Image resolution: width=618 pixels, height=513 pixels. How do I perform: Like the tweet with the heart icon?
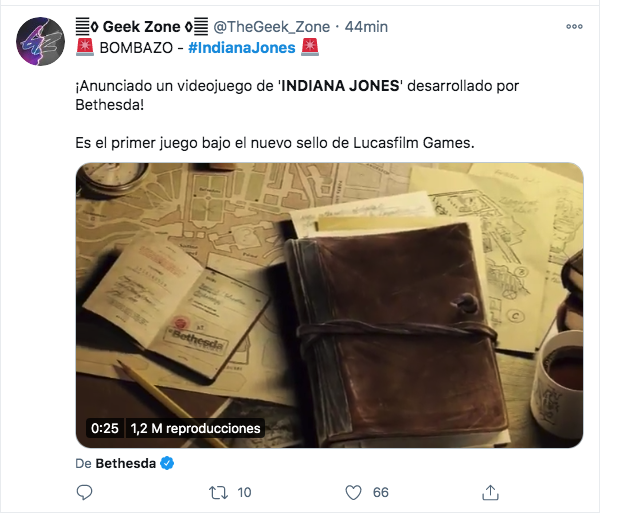click(353, 493)
